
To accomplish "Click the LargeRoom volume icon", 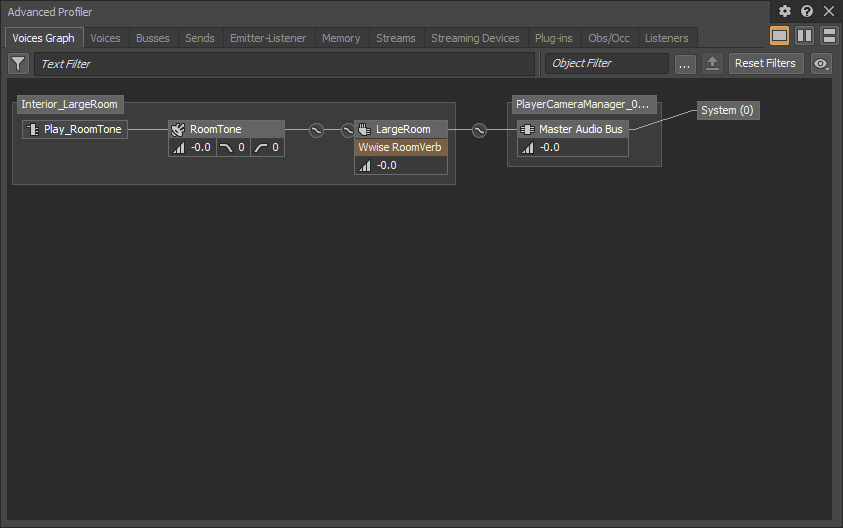I will coord(365,166).
